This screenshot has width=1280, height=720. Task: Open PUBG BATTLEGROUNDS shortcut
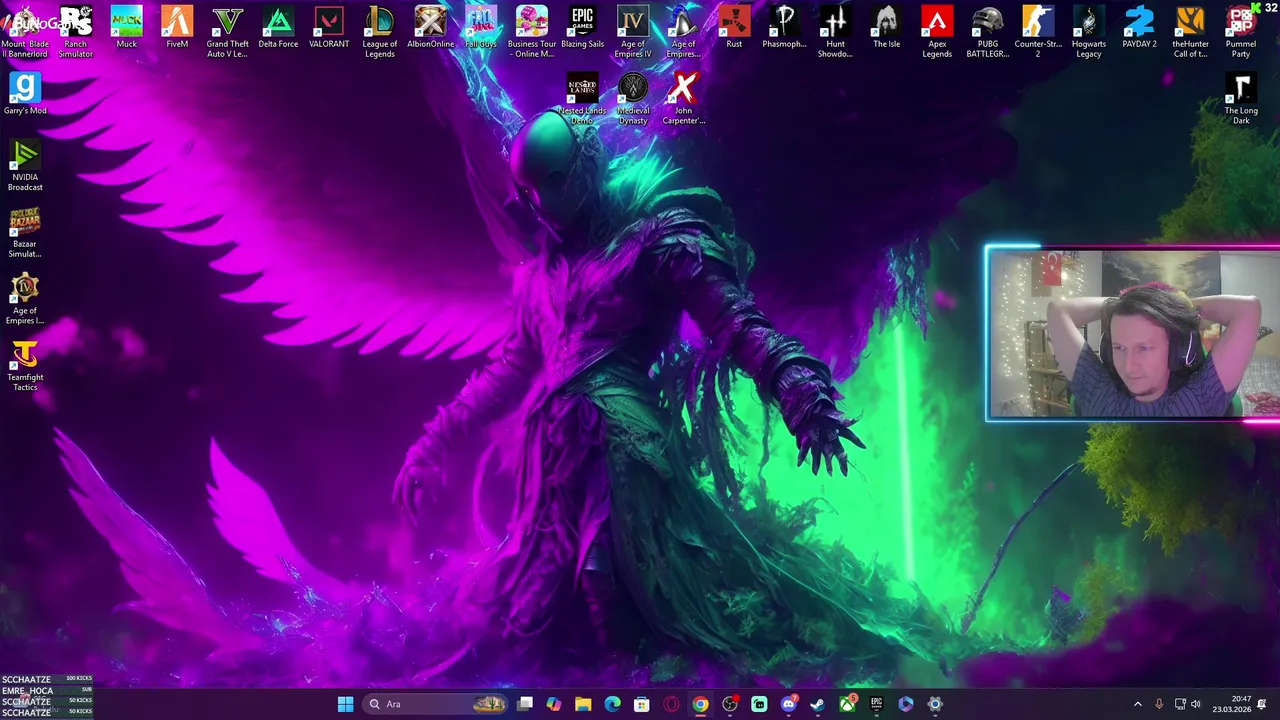987,32
